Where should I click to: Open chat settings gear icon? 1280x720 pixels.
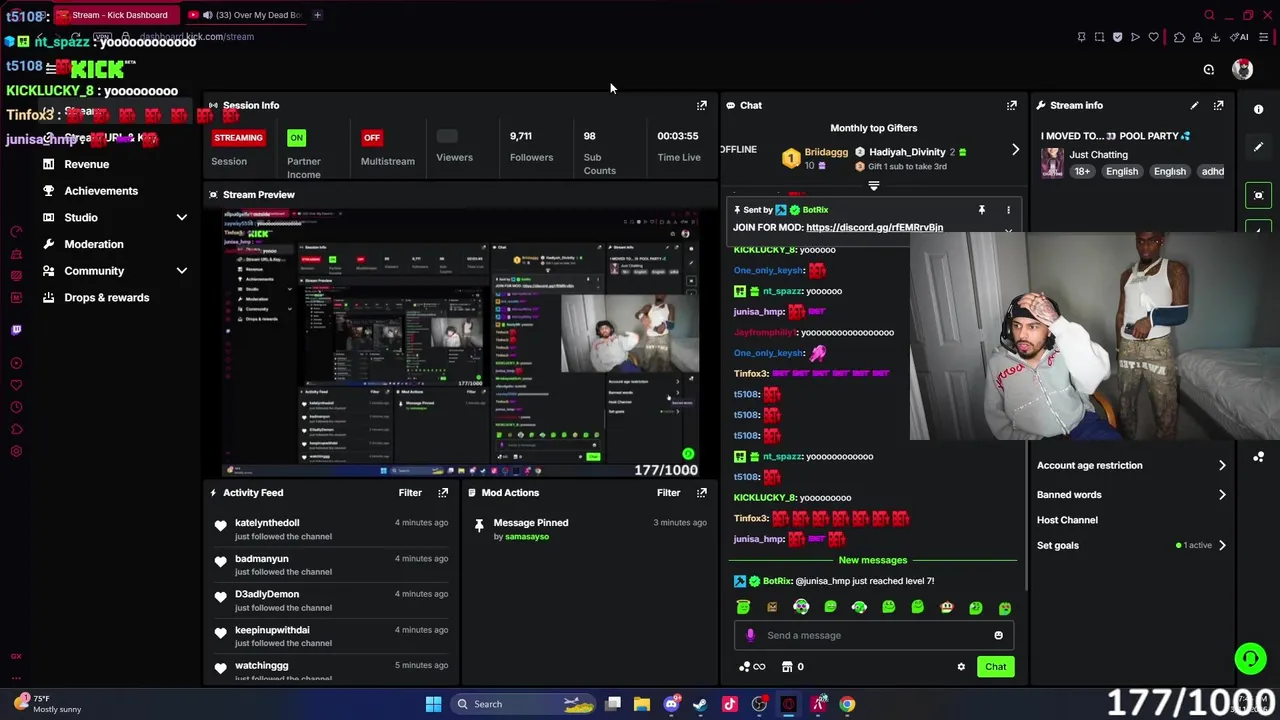point(961,667)
